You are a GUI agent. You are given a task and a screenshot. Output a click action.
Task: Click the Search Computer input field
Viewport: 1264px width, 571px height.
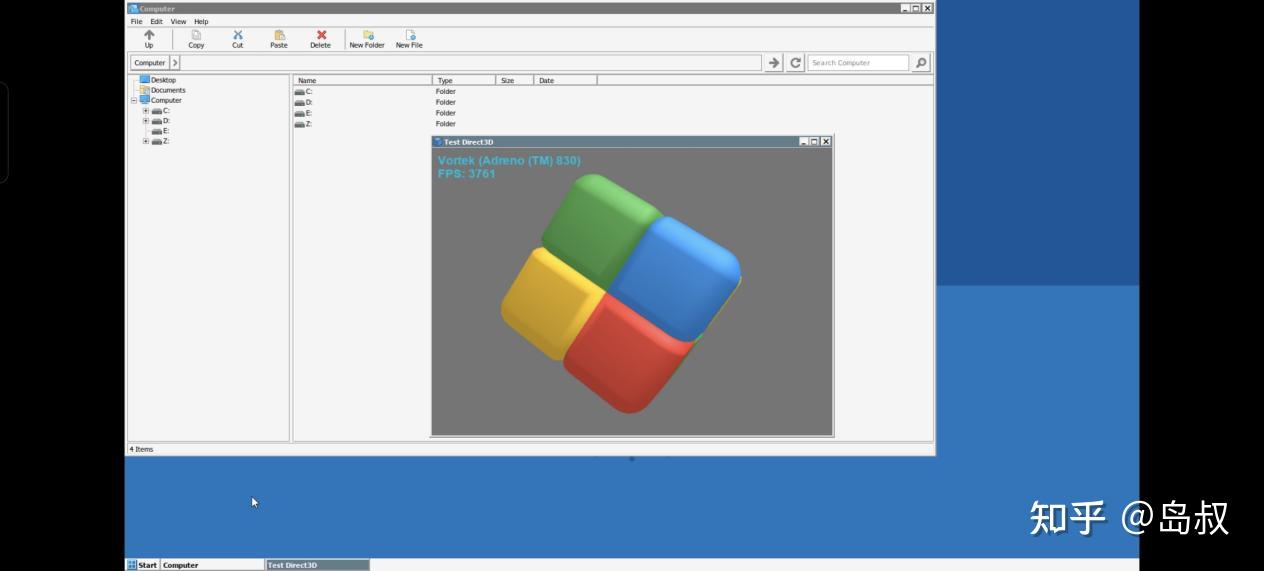coord(858,63)
